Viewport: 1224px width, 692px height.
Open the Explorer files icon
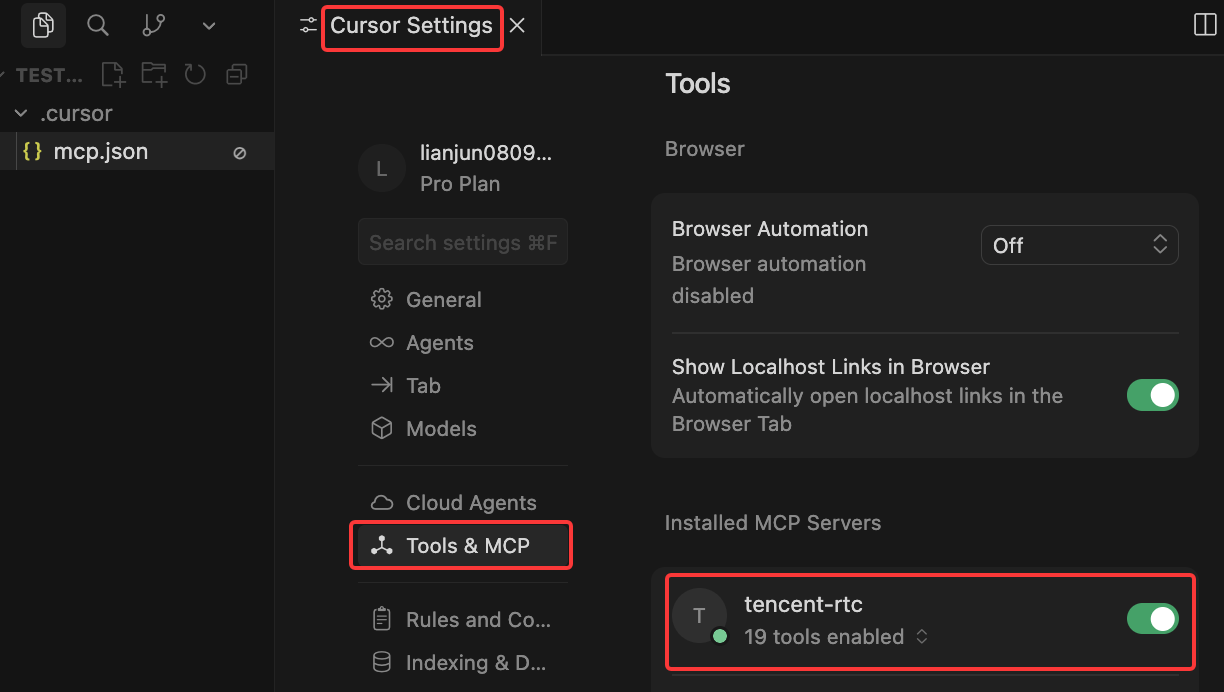(43, 26)
